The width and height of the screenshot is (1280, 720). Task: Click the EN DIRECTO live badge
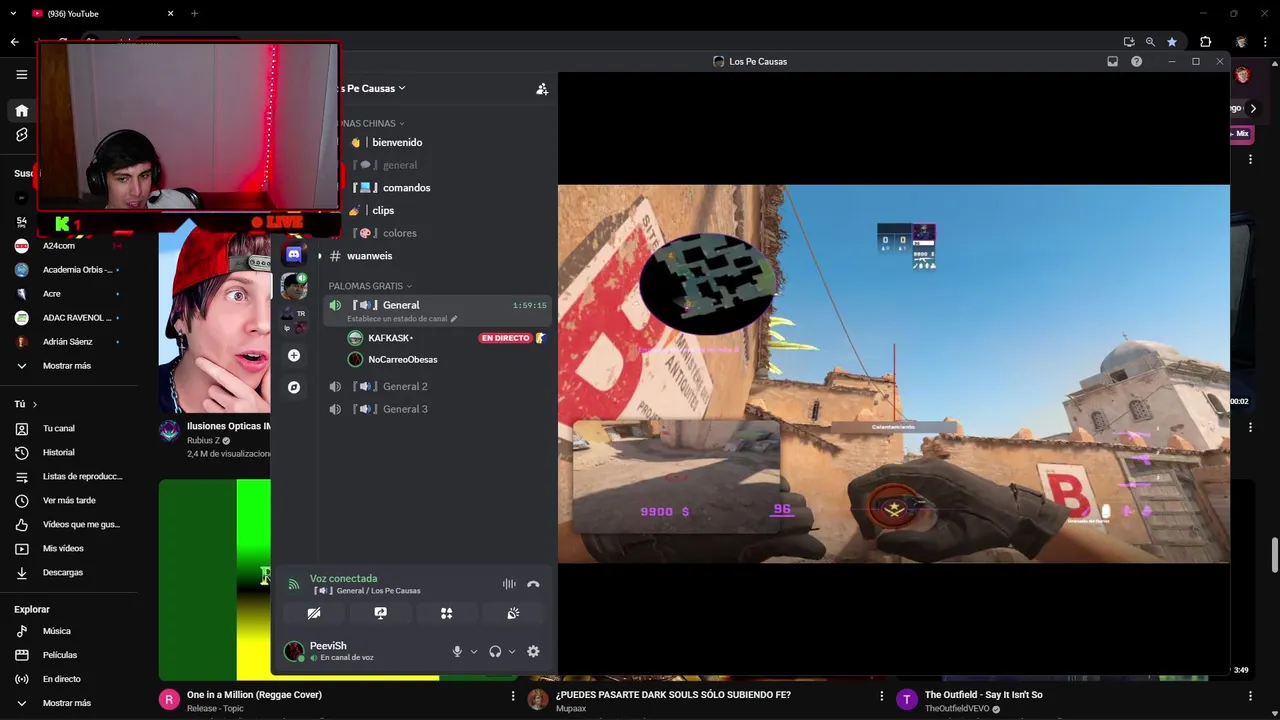click(505, 338)
